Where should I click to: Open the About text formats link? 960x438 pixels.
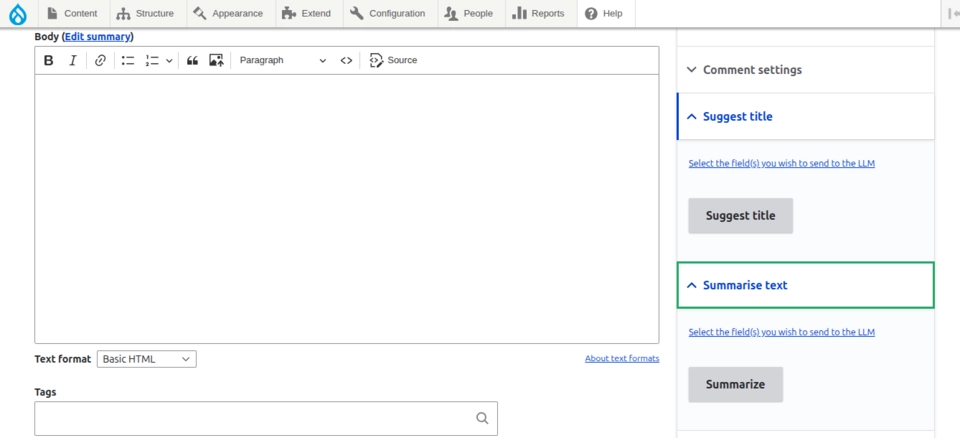(622, 358)
